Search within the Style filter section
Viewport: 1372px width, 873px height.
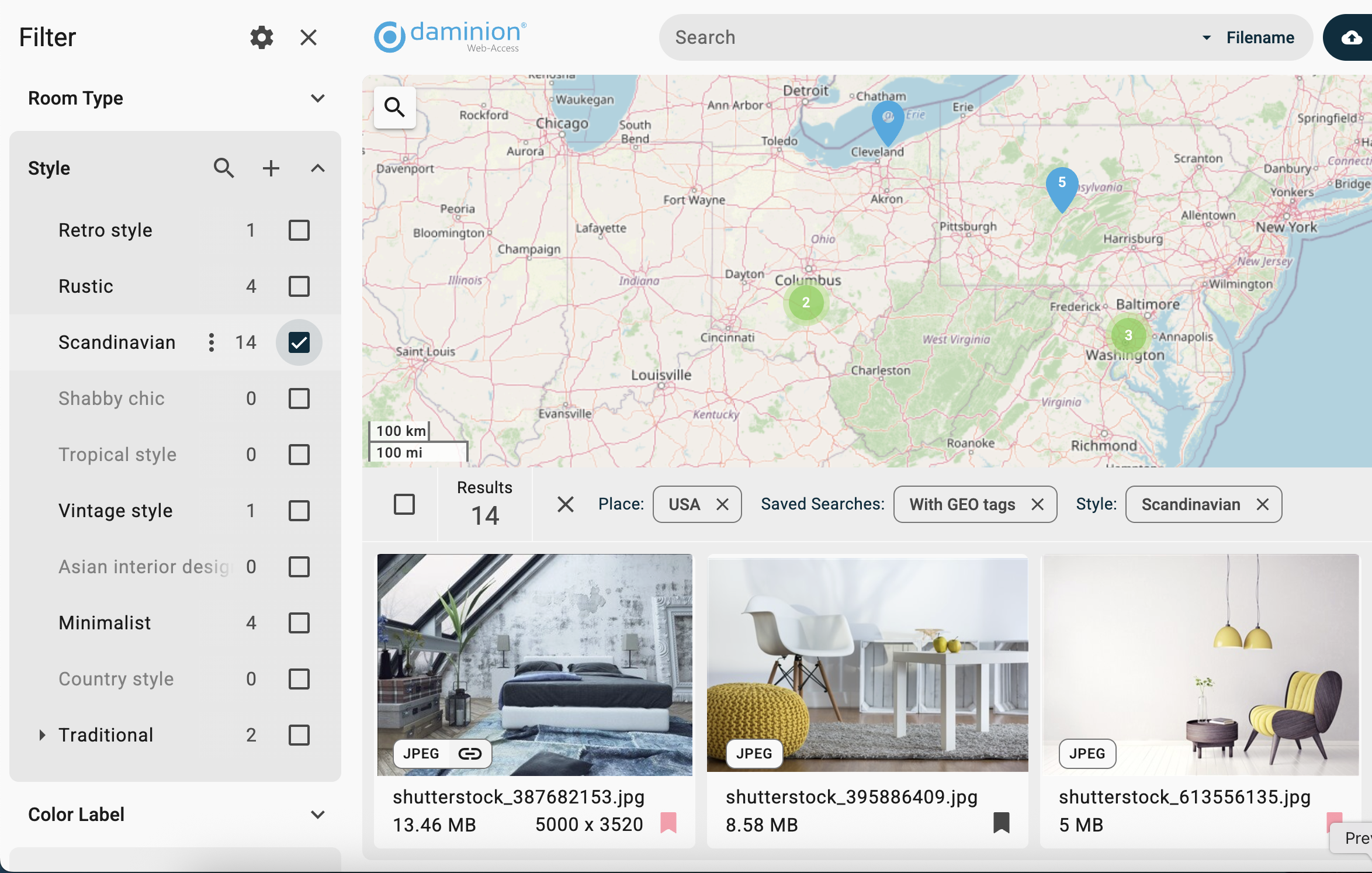224,168
